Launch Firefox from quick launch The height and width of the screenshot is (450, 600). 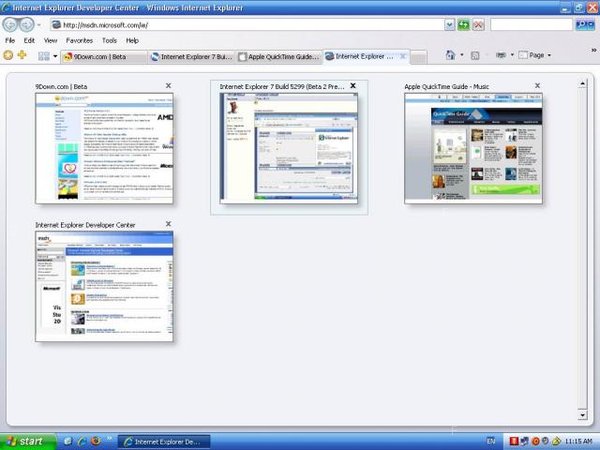tap(96, 441)
